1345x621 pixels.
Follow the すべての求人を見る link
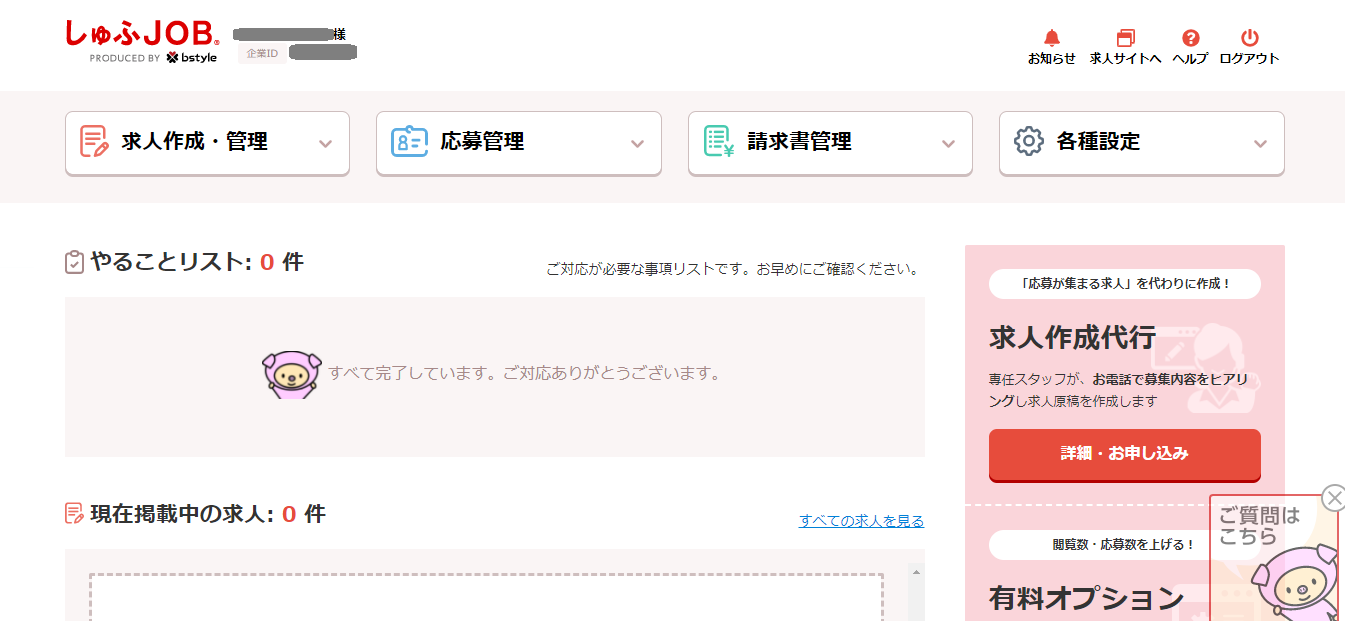point(861,521)
